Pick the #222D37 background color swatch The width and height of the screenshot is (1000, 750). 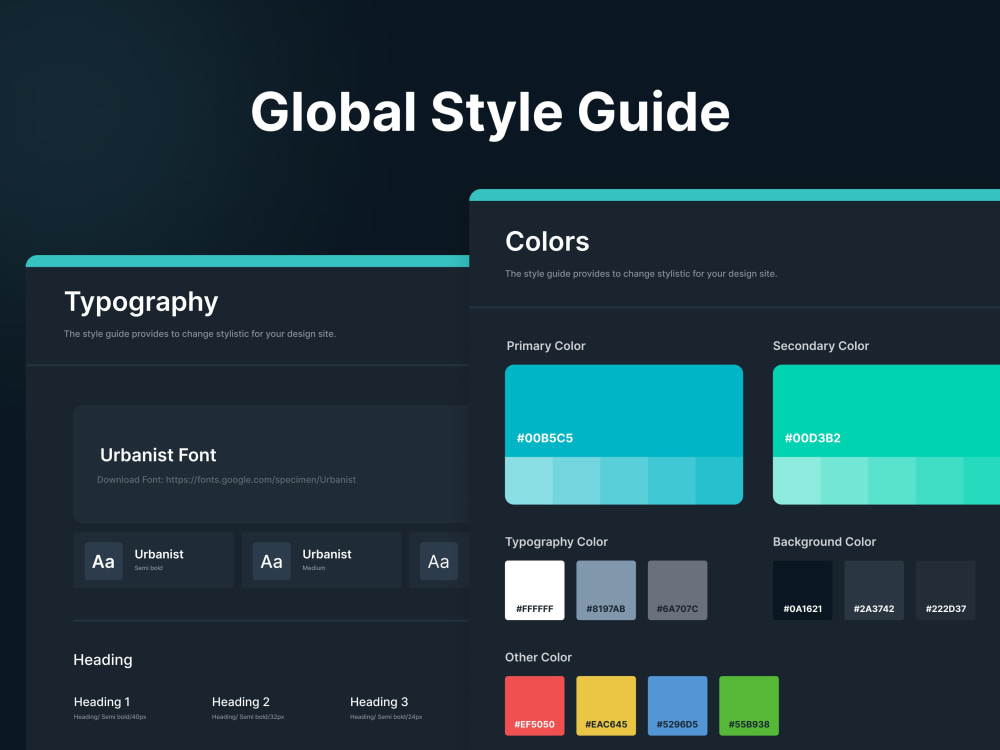[x=945, y=590]
